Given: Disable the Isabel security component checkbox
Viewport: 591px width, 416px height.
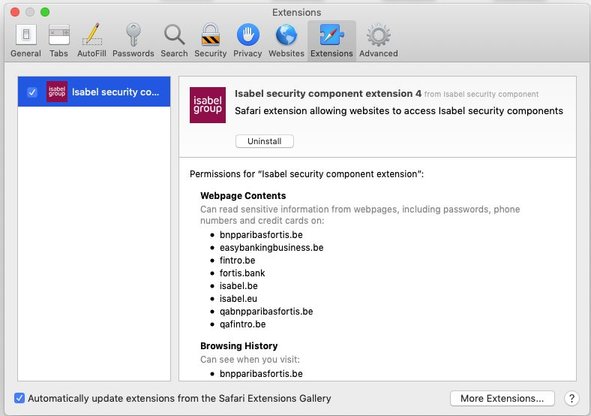Looking at the screenshot, I should 32,92.
